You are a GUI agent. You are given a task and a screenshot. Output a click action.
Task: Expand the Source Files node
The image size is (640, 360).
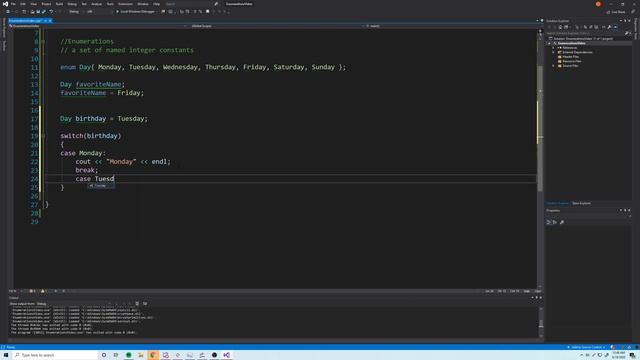point(553,66)
